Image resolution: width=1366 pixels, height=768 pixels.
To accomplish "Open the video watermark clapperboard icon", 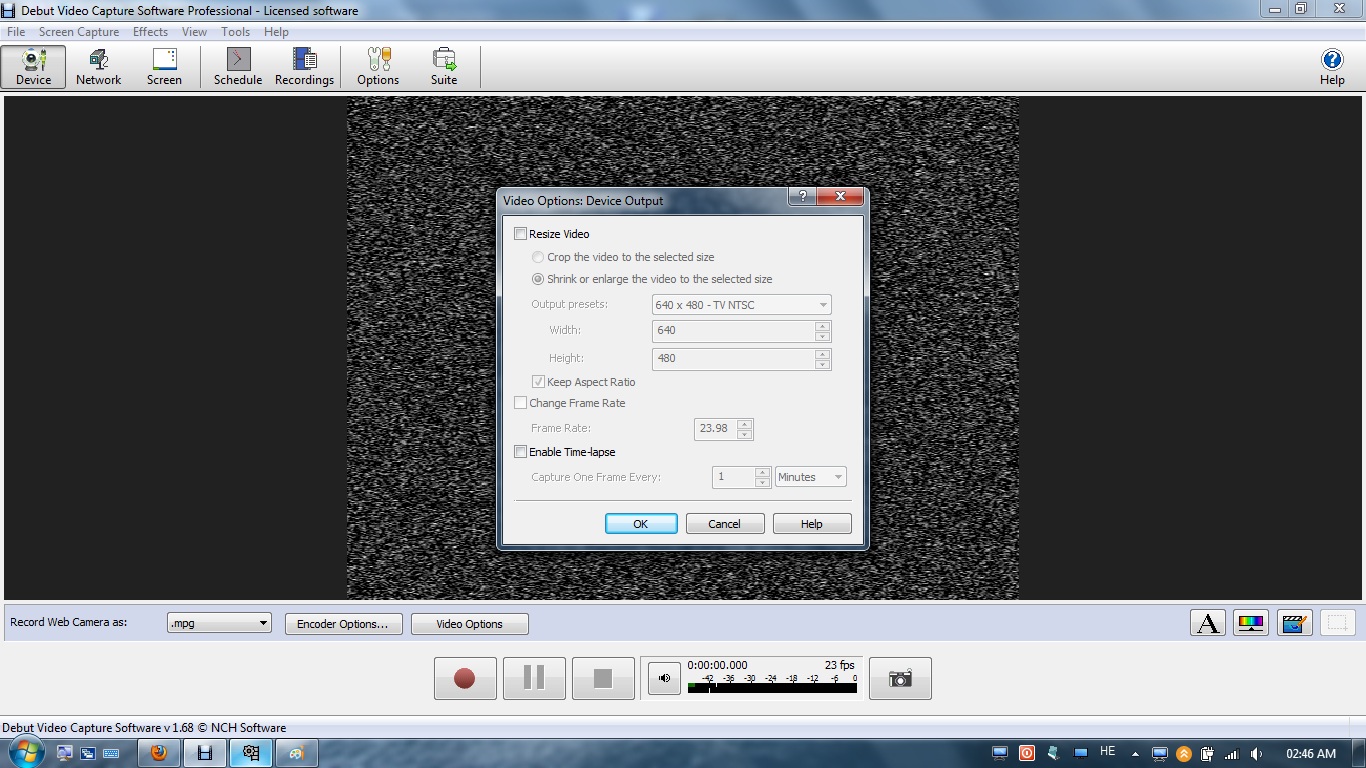I will point(1294,623).
